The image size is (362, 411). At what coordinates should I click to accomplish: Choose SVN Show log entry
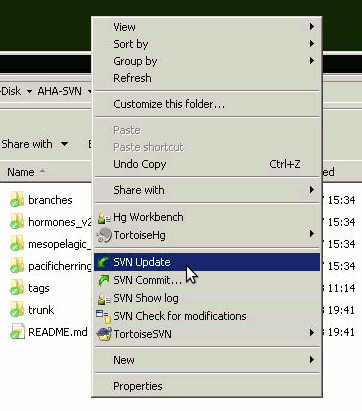pyautogui.click(x=207, y=298)
